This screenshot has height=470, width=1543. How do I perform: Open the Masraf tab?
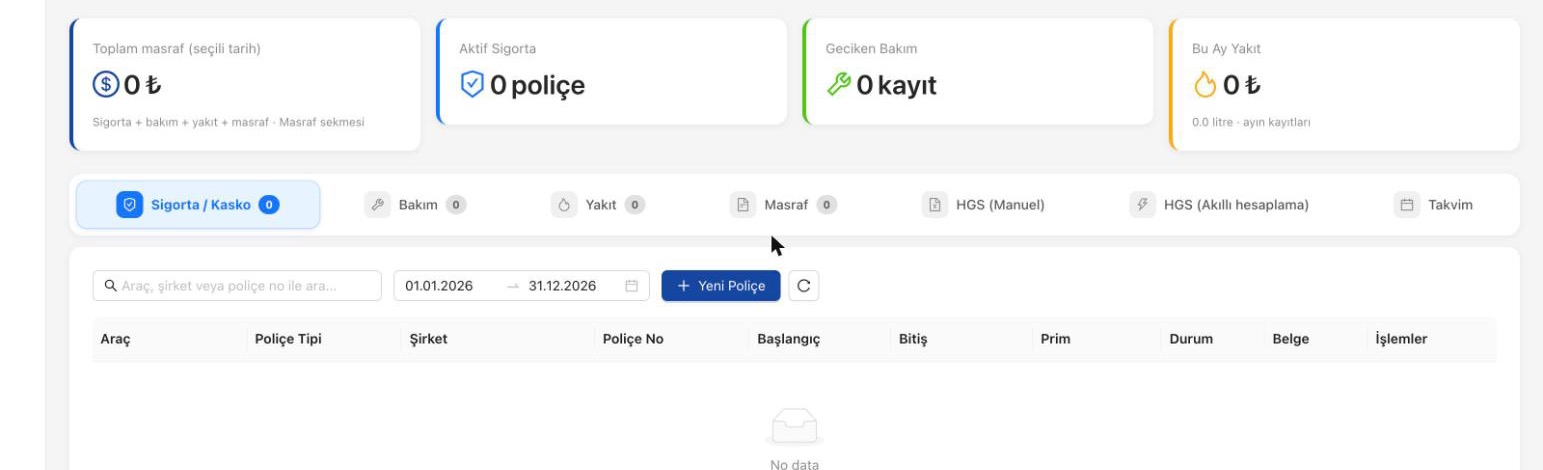point(785,205)
